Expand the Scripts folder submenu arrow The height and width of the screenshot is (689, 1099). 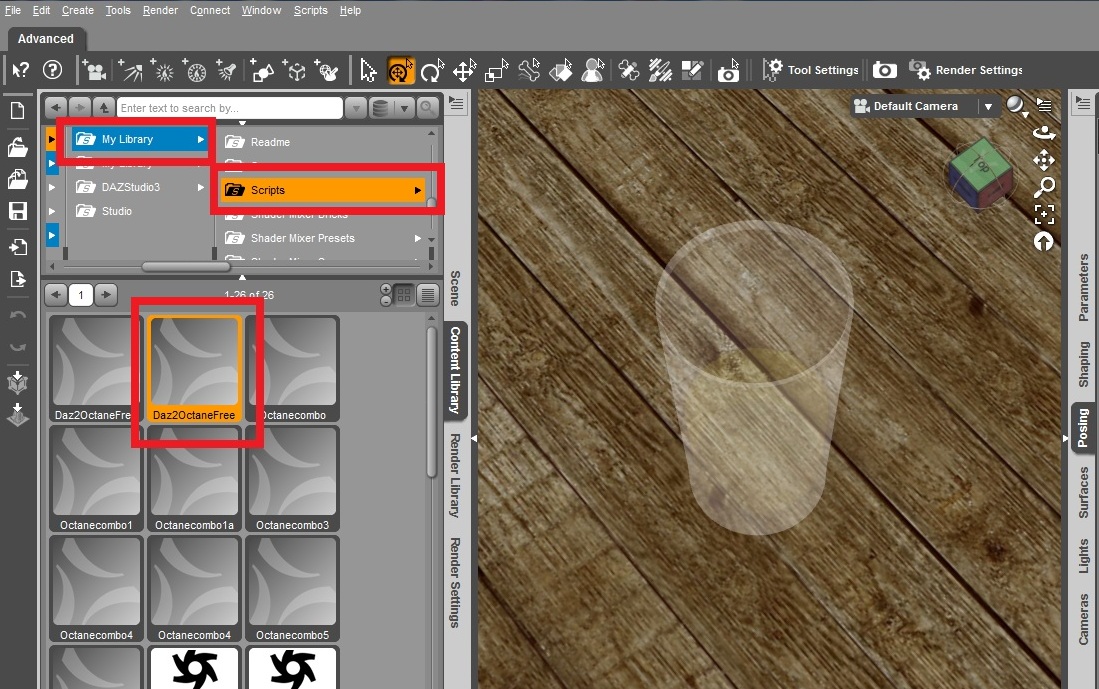pyautogui.click(x=418, y=190)
